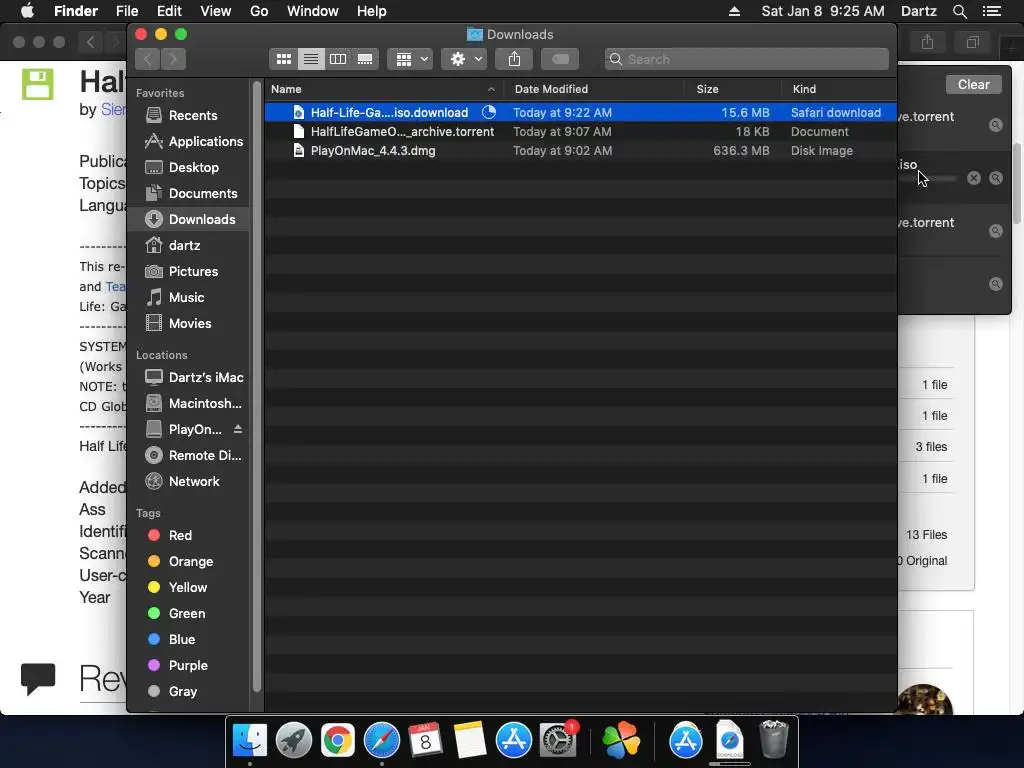1024x768 pixels.
Task: Sort by the Name column header
Action: (384, 89)
